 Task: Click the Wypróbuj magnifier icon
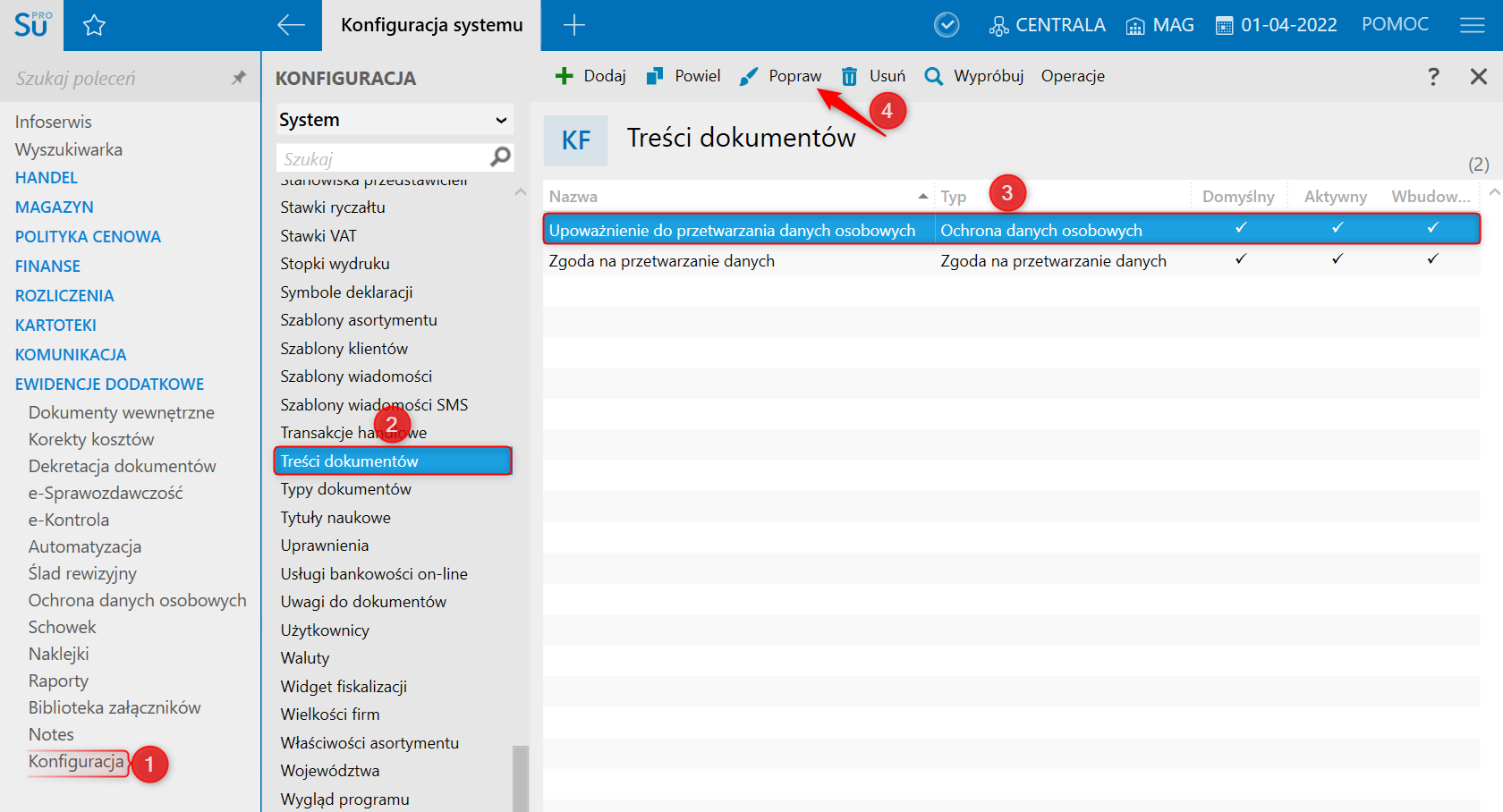pyautogui.click(x=933, y=76)
